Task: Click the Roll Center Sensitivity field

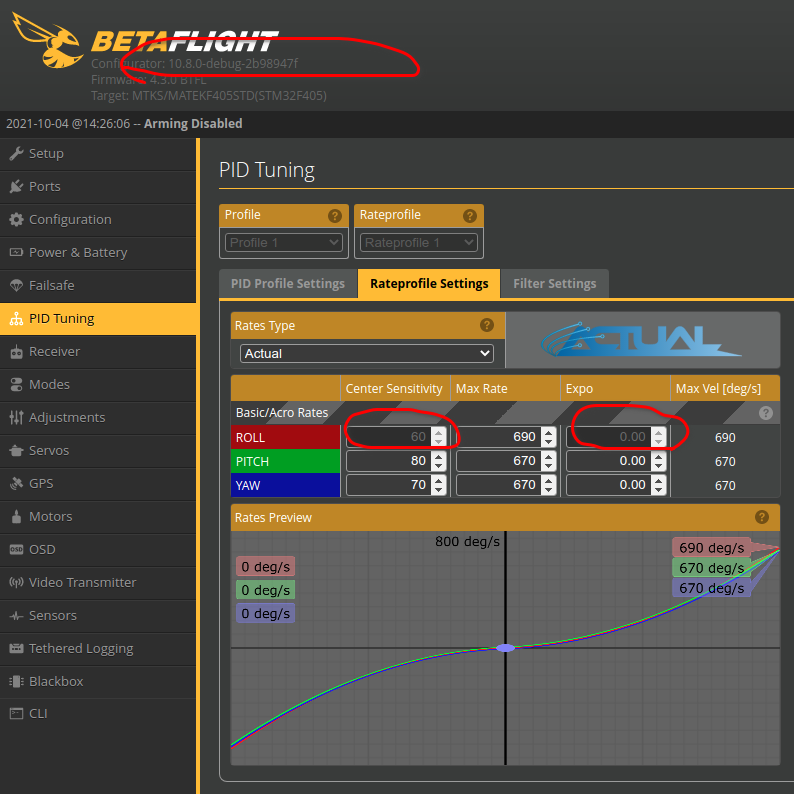Action: coord(396,436)
